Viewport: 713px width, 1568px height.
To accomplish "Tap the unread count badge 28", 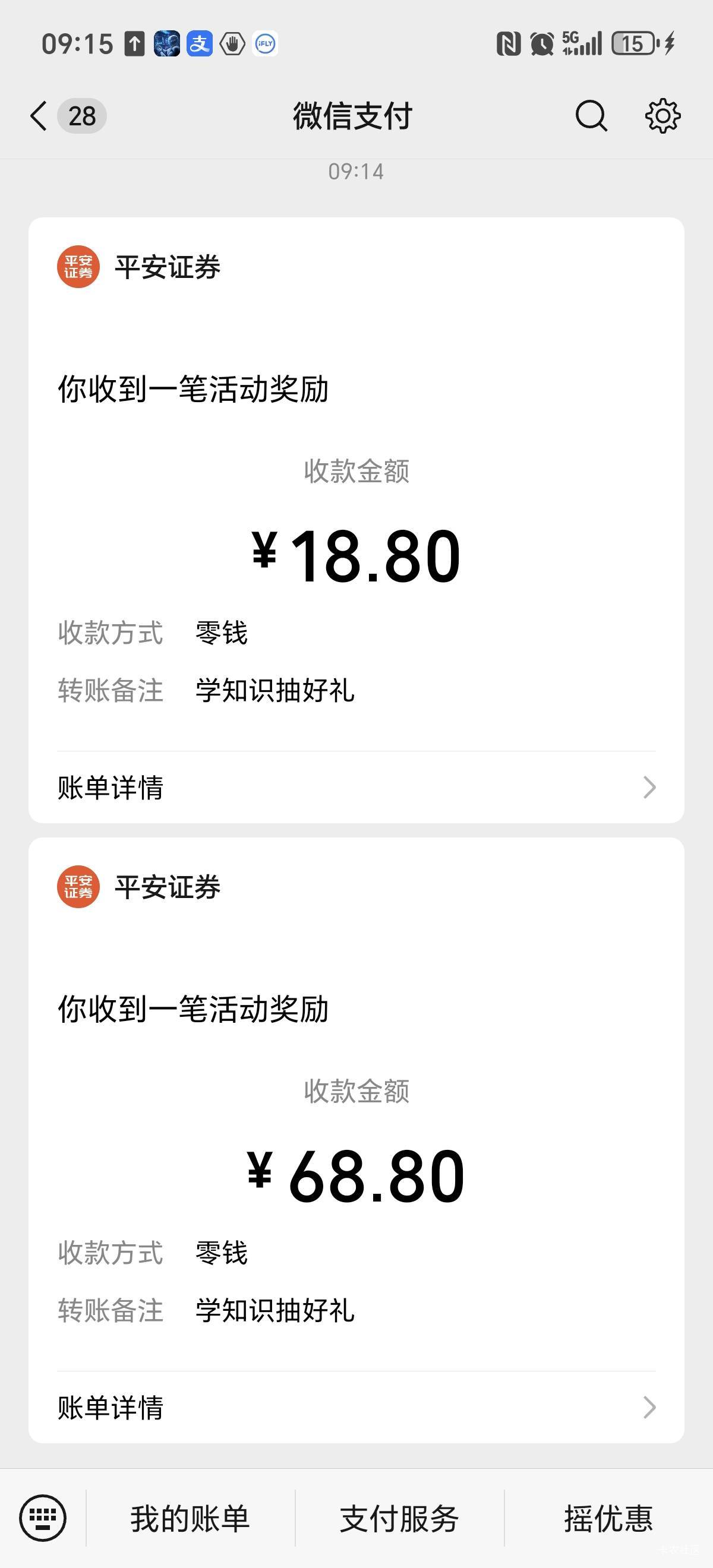I will click(x=81, y=116).
